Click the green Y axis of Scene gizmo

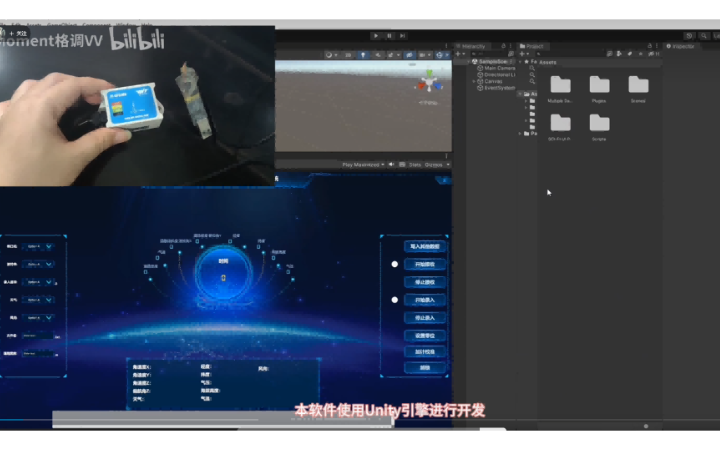click(429, 73)
